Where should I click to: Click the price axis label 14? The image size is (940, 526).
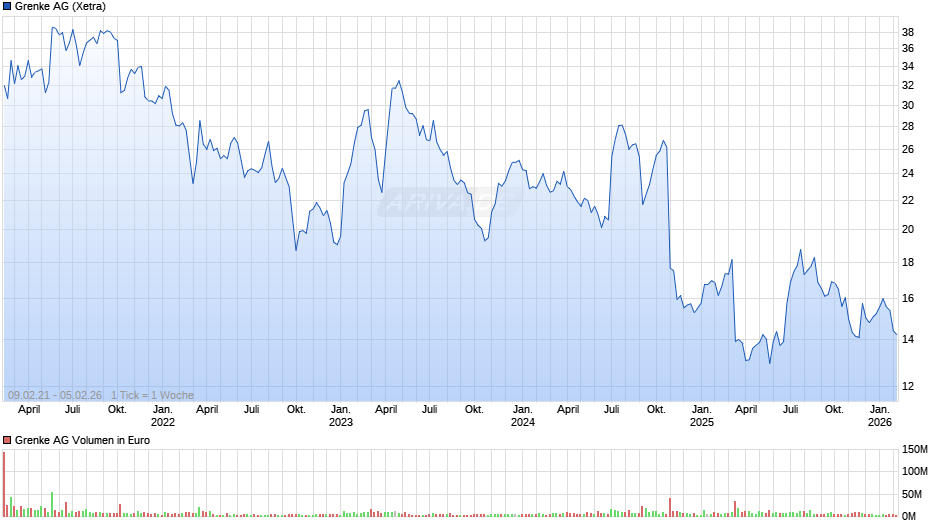pos(908,339)
